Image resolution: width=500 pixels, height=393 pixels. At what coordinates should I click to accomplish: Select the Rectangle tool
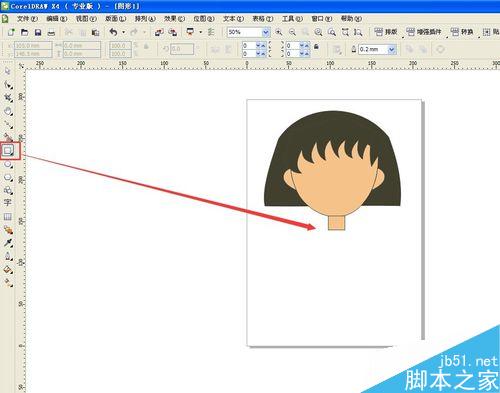click(8, 151)
